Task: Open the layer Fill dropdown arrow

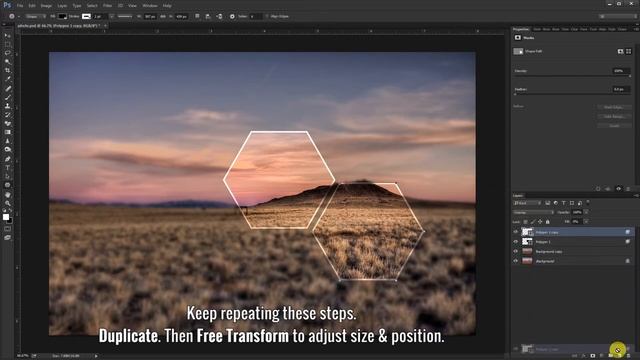Action: point(587,222)
